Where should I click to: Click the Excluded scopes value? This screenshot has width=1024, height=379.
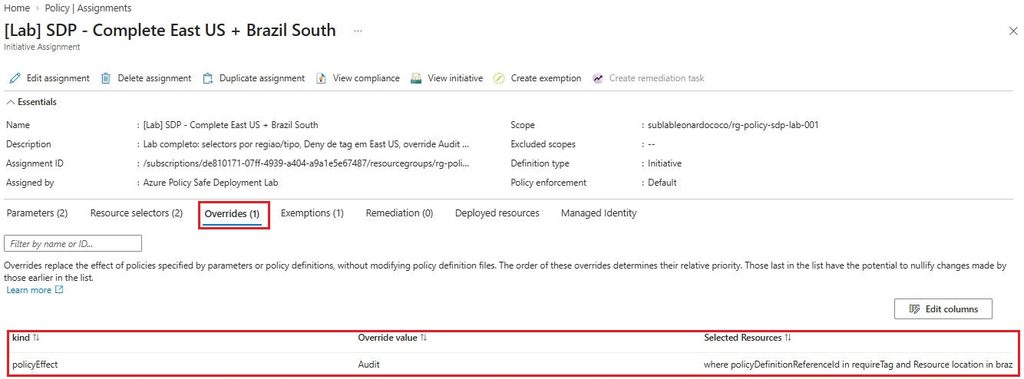pyautogui.click(x=652, y=144)
